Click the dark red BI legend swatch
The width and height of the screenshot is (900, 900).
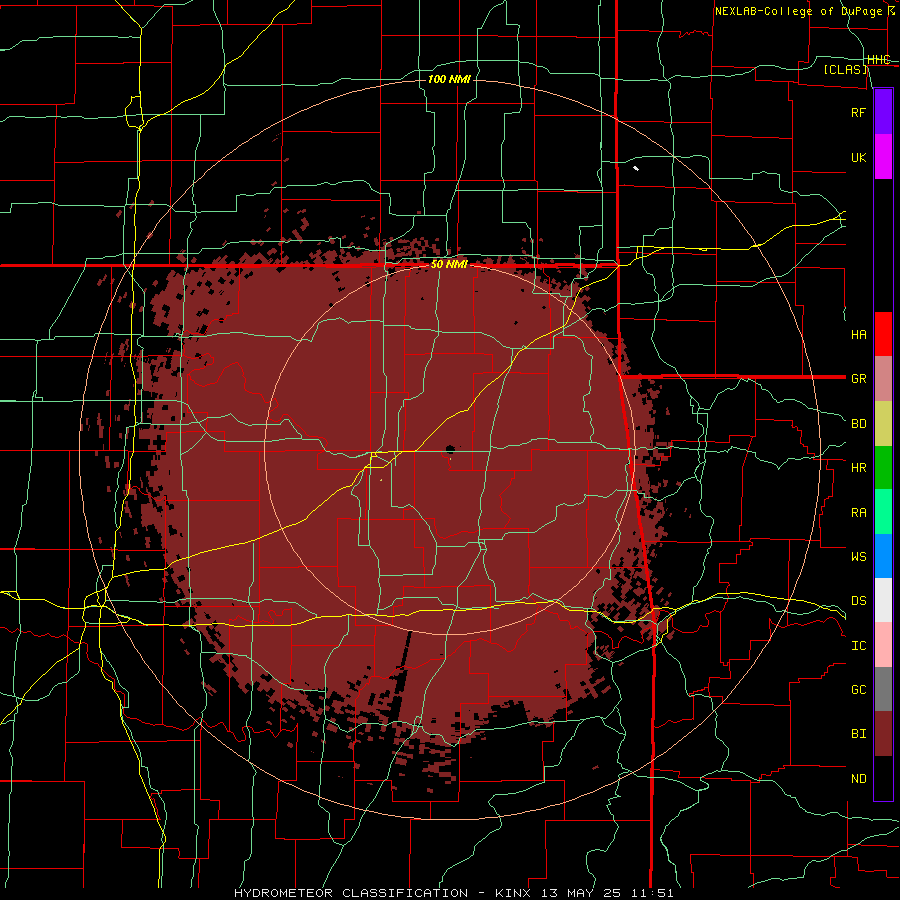click(x=883, y=734)
